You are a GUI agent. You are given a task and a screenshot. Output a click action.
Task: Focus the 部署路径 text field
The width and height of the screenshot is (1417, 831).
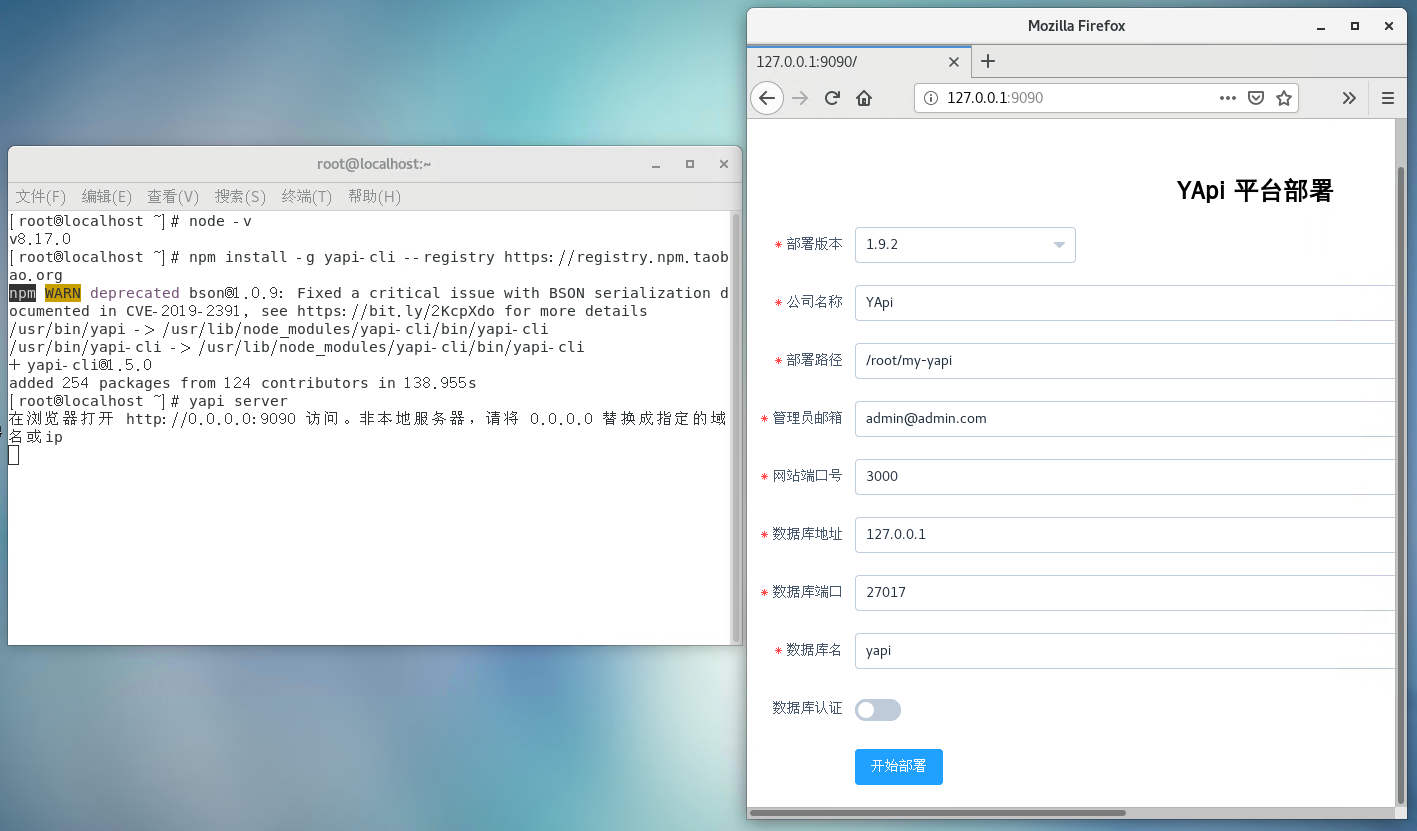(x=1125, y=361)
